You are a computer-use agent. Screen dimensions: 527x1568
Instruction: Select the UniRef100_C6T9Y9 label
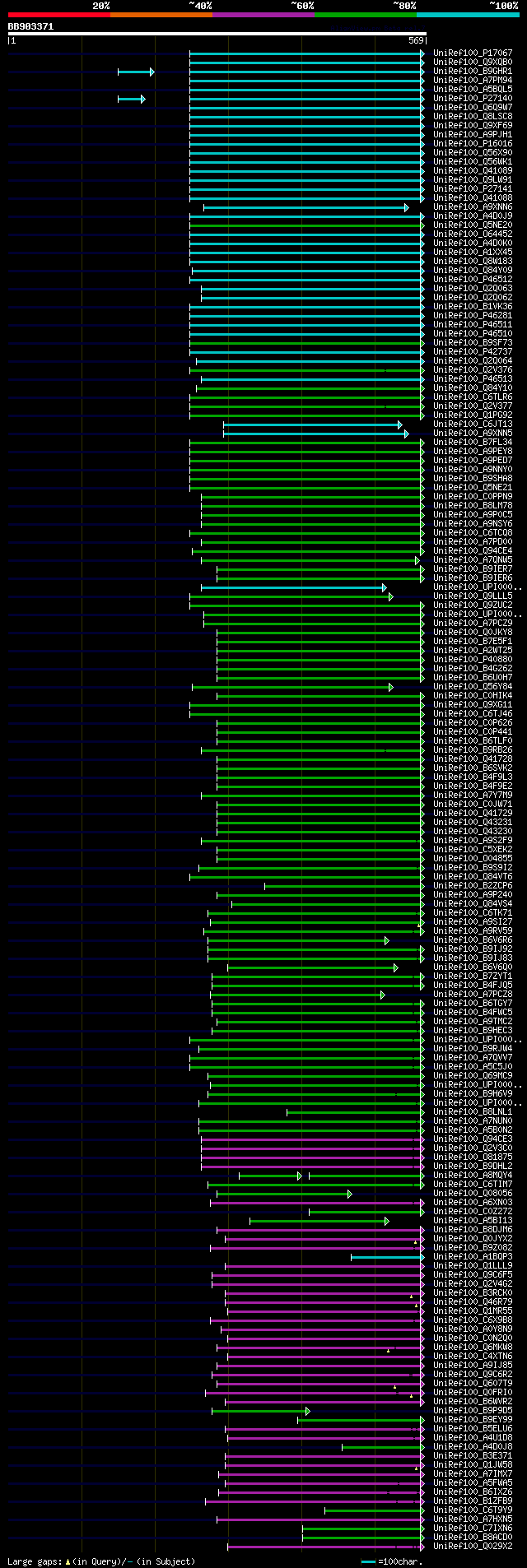[x=473, y=1510]
